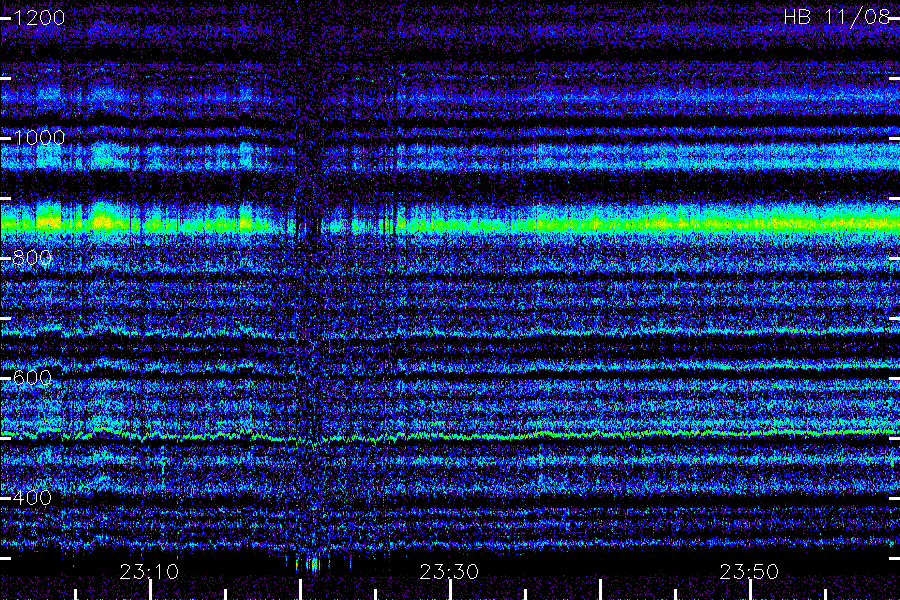The width and height of the screenshot is (900, 600).
Task: Click the HB 11/08 station label
Action: 837,17
